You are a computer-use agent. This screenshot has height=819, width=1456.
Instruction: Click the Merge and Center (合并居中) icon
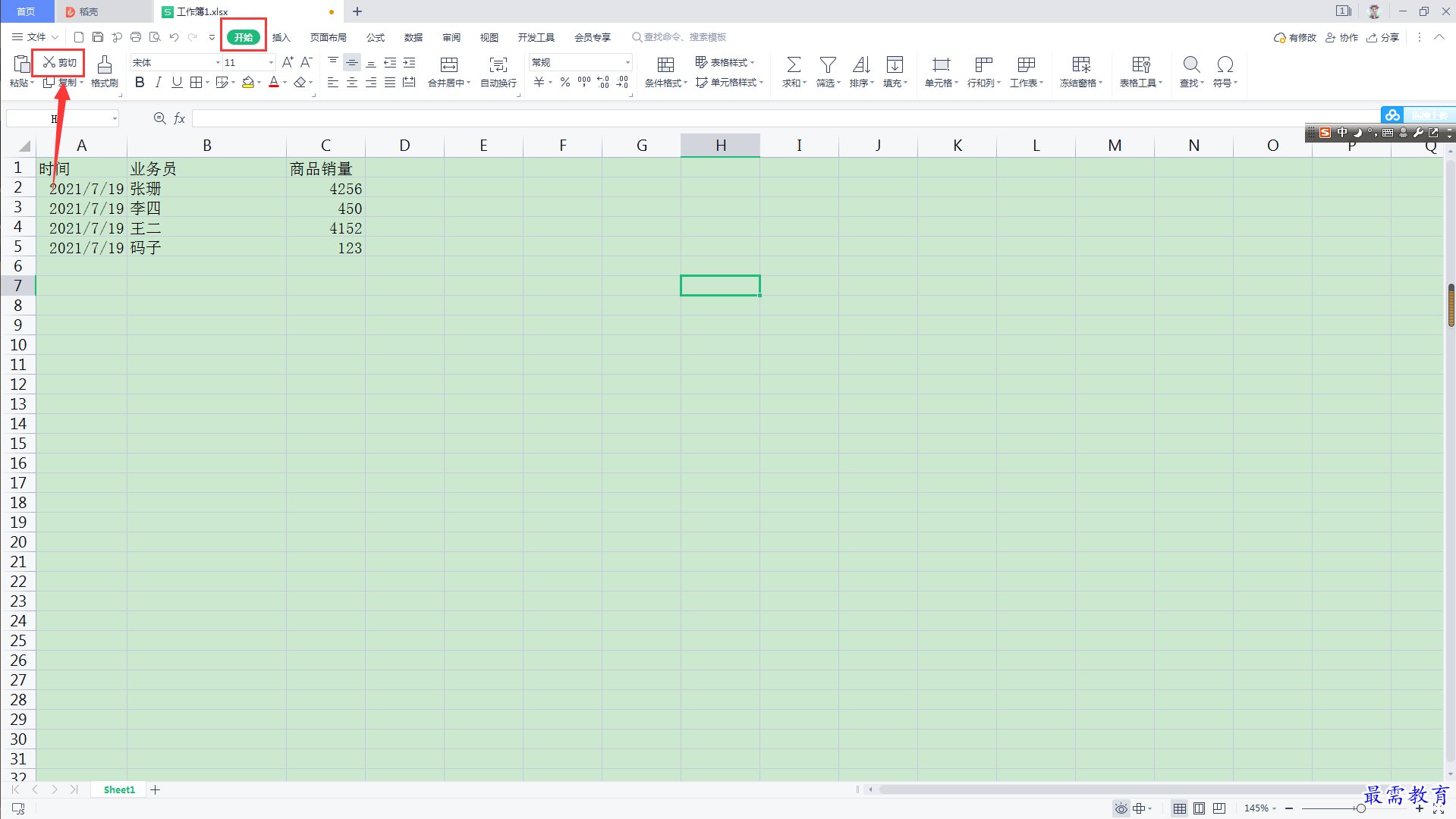[449, 64]
